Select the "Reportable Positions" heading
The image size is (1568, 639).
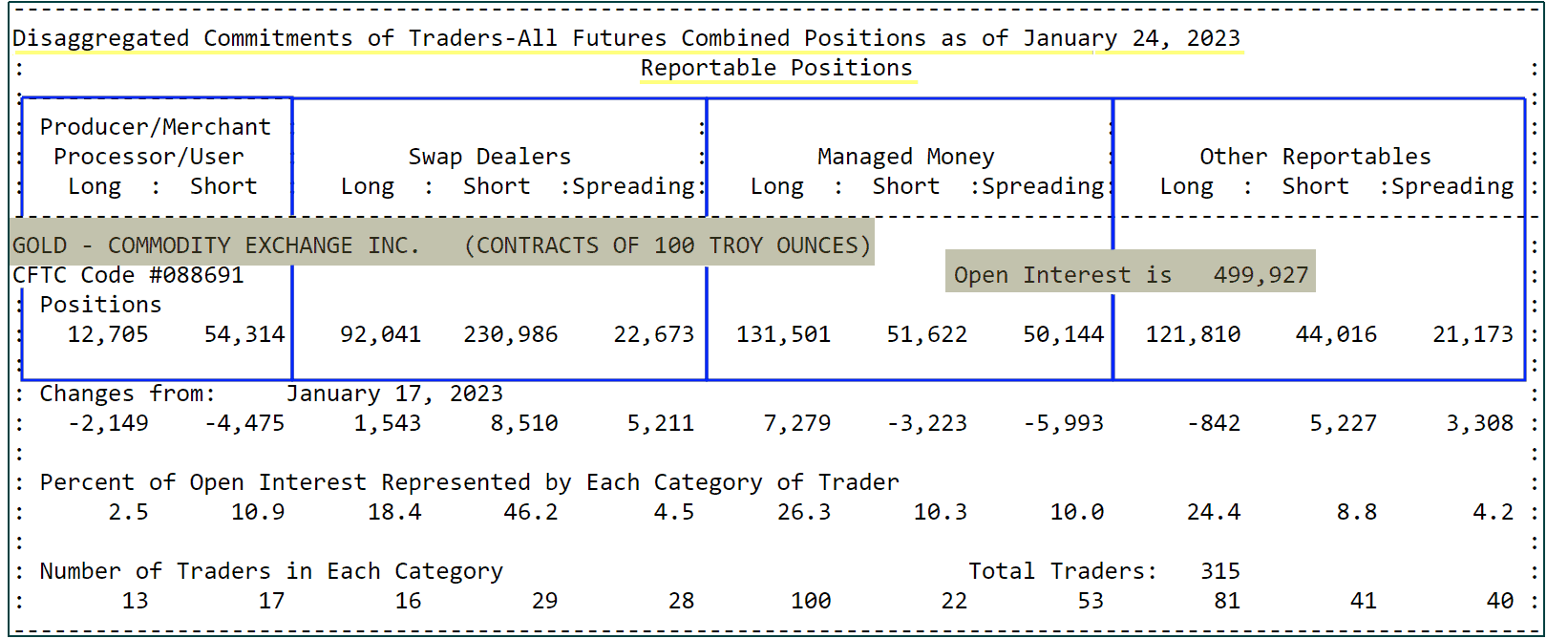pos(776,68)
